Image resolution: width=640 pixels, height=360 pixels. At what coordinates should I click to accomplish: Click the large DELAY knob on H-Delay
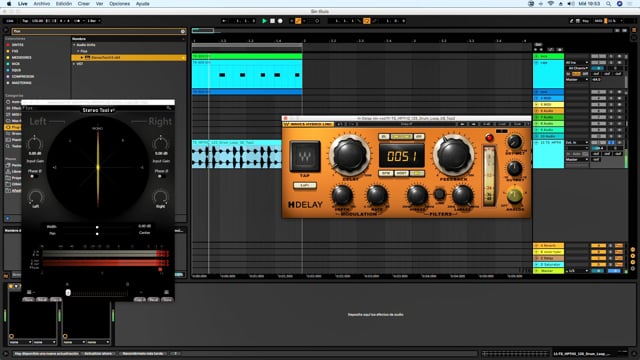pos(349,156)
